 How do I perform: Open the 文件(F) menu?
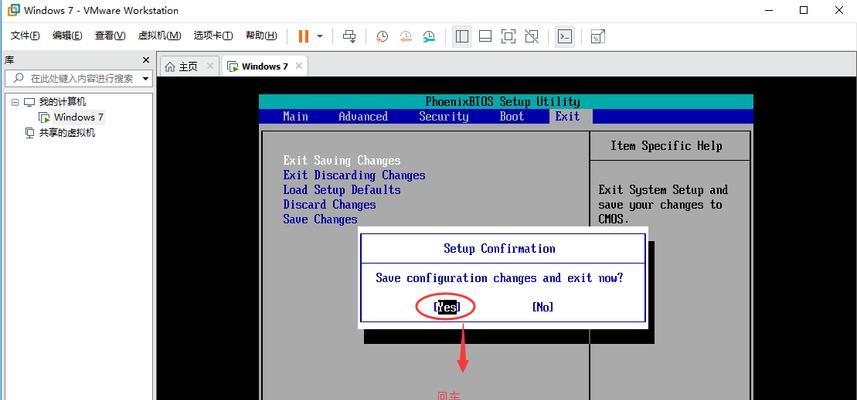click(x=25, y=36)
